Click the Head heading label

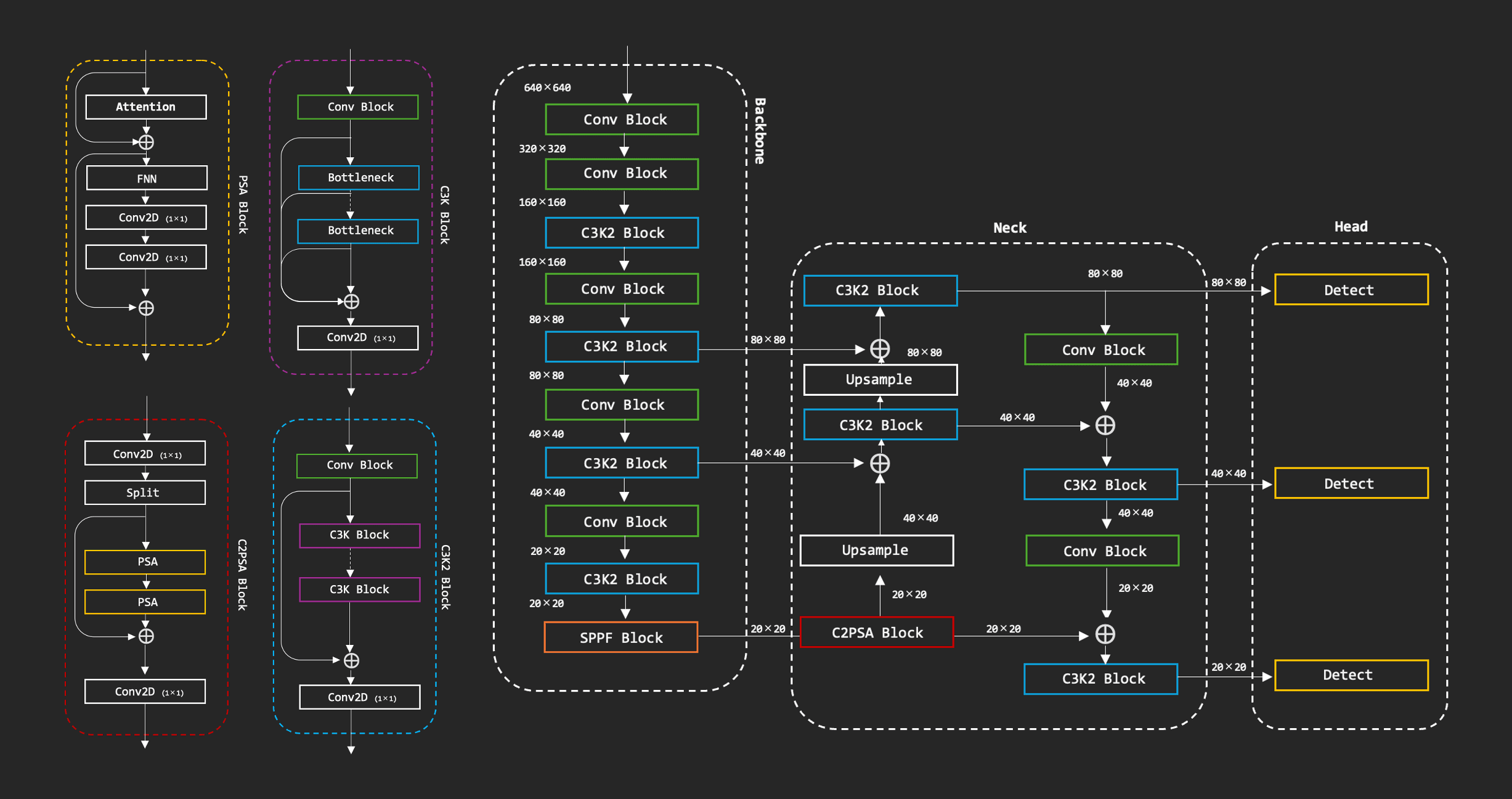[1351, 227]
